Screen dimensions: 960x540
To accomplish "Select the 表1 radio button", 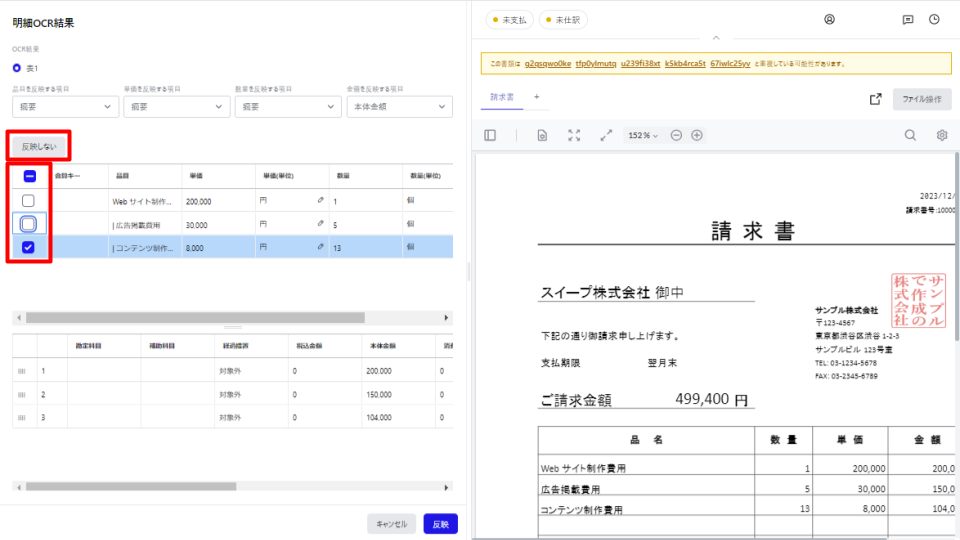I will 17,68.
